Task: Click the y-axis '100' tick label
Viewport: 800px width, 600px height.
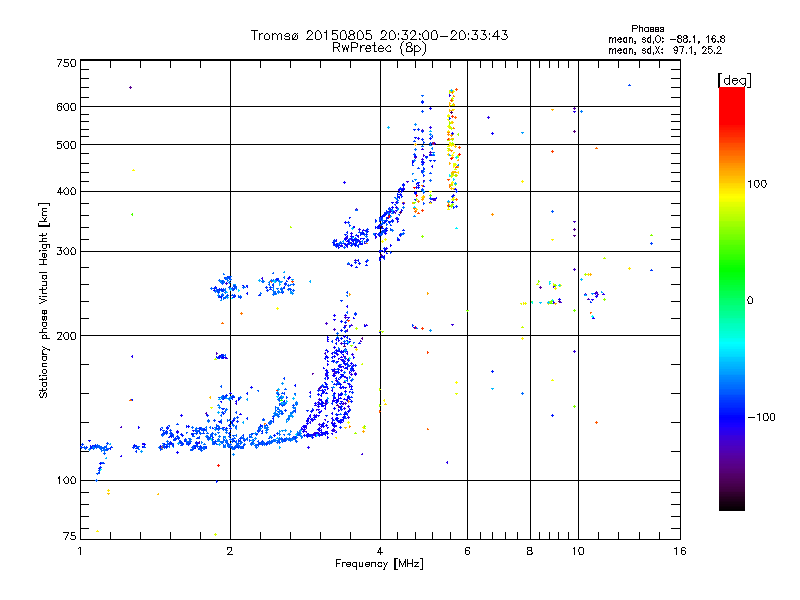Action: click(66, 480)
